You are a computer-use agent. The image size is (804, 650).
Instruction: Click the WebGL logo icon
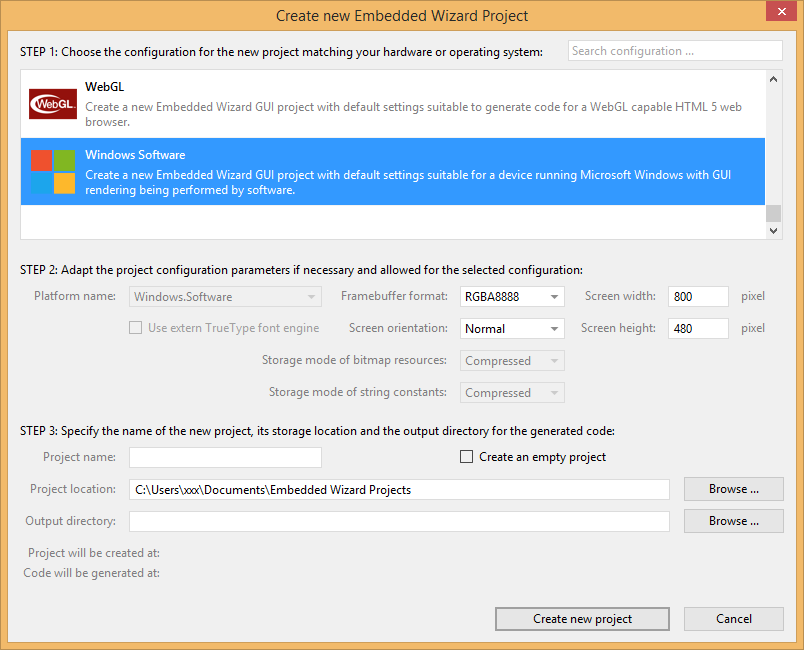point(53,104)
